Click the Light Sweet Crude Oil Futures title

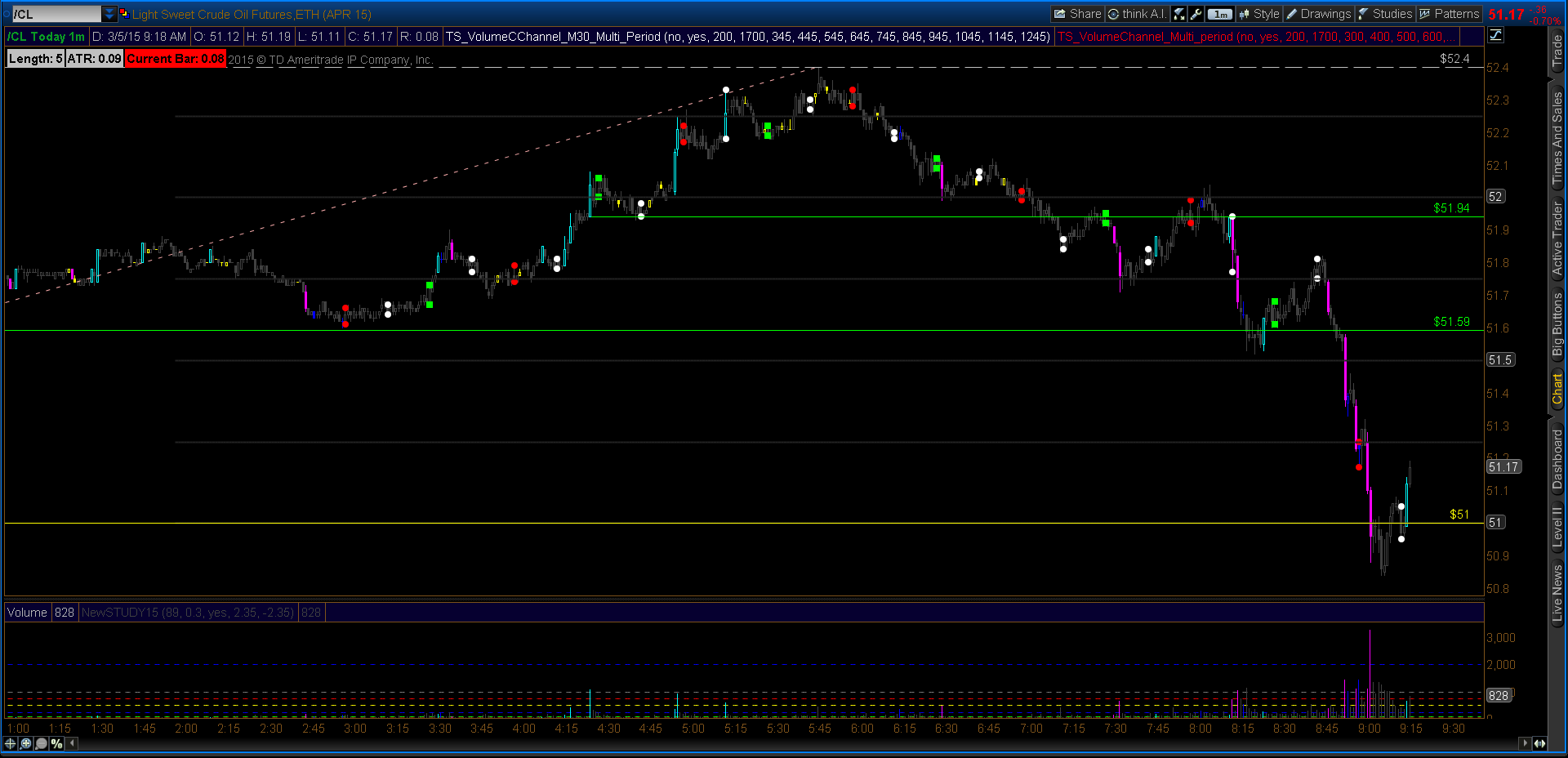point(252,15)
